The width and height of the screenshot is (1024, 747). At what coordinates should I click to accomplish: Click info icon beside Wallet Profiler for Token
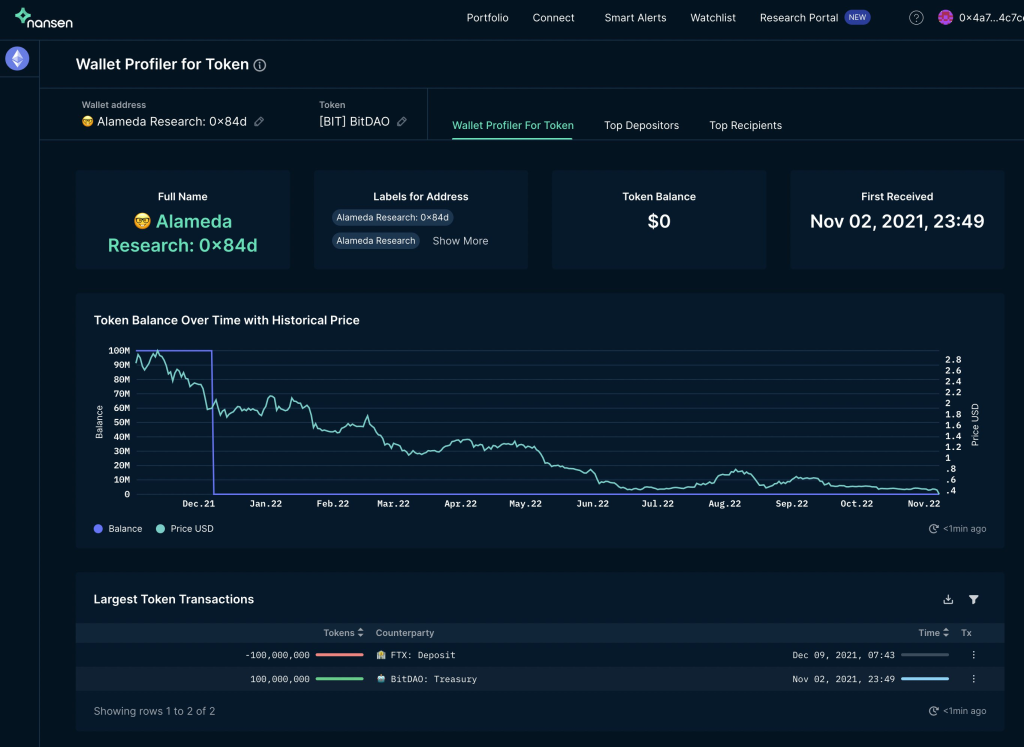(260, 65)
